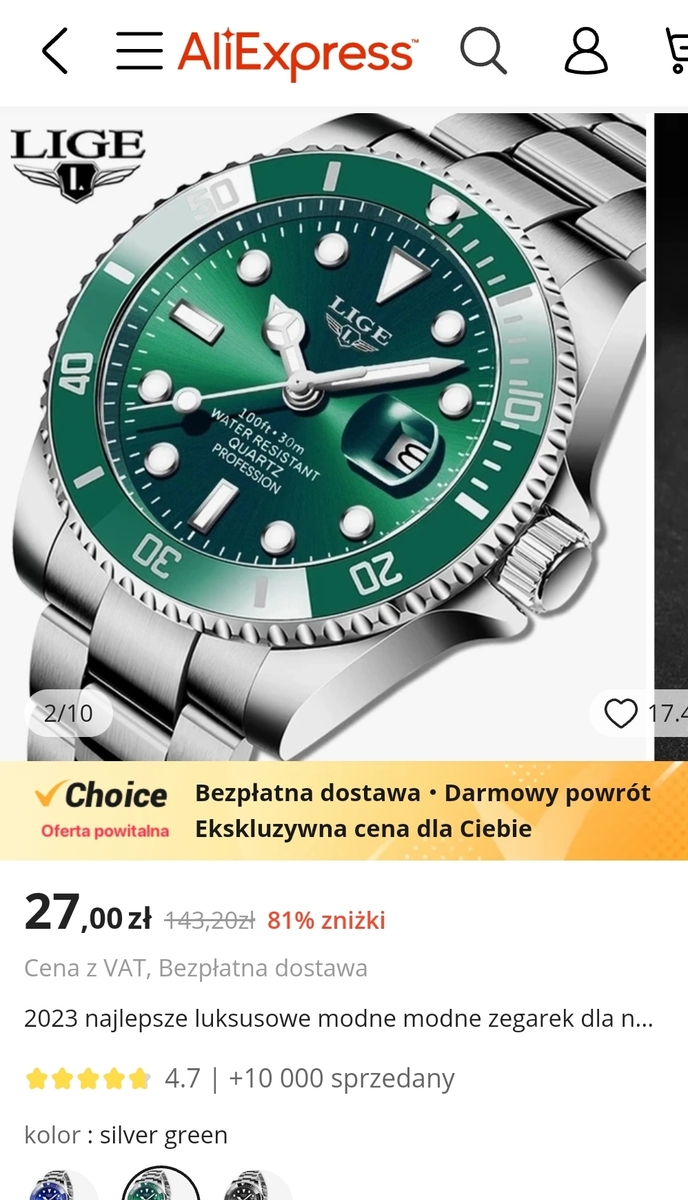Viewport: 688px width, 1200px height.
Task: Open the account profile icon
Action: tap(586, 50)
